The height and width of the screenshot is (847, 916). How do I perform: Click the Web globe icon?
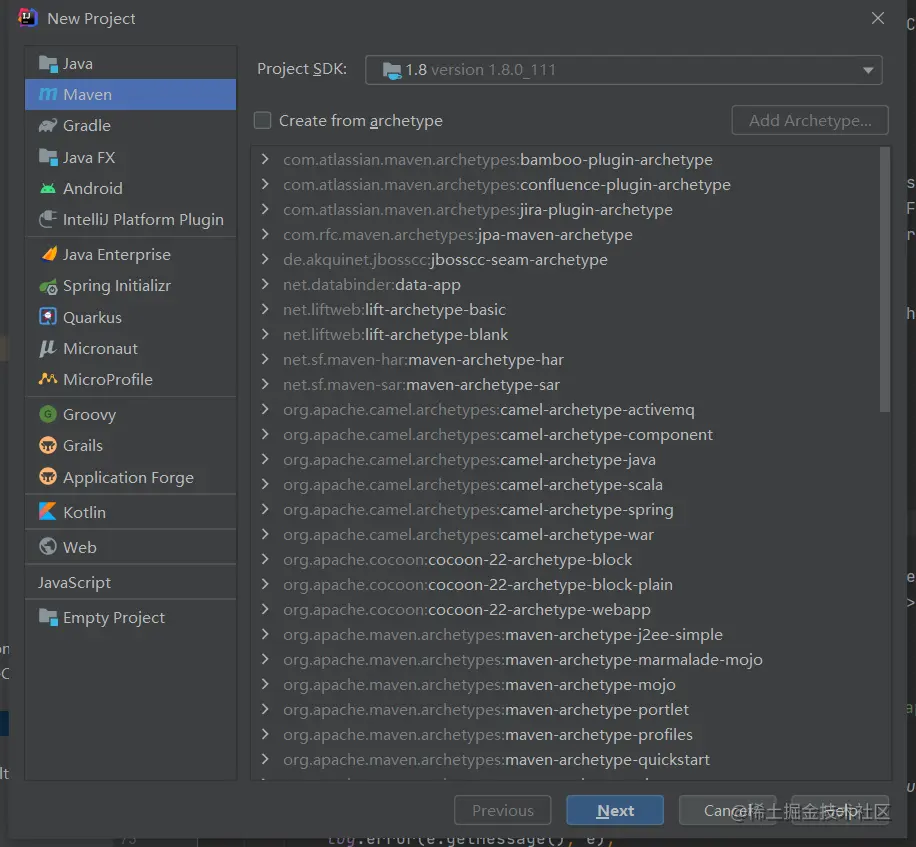click(48, 547)
